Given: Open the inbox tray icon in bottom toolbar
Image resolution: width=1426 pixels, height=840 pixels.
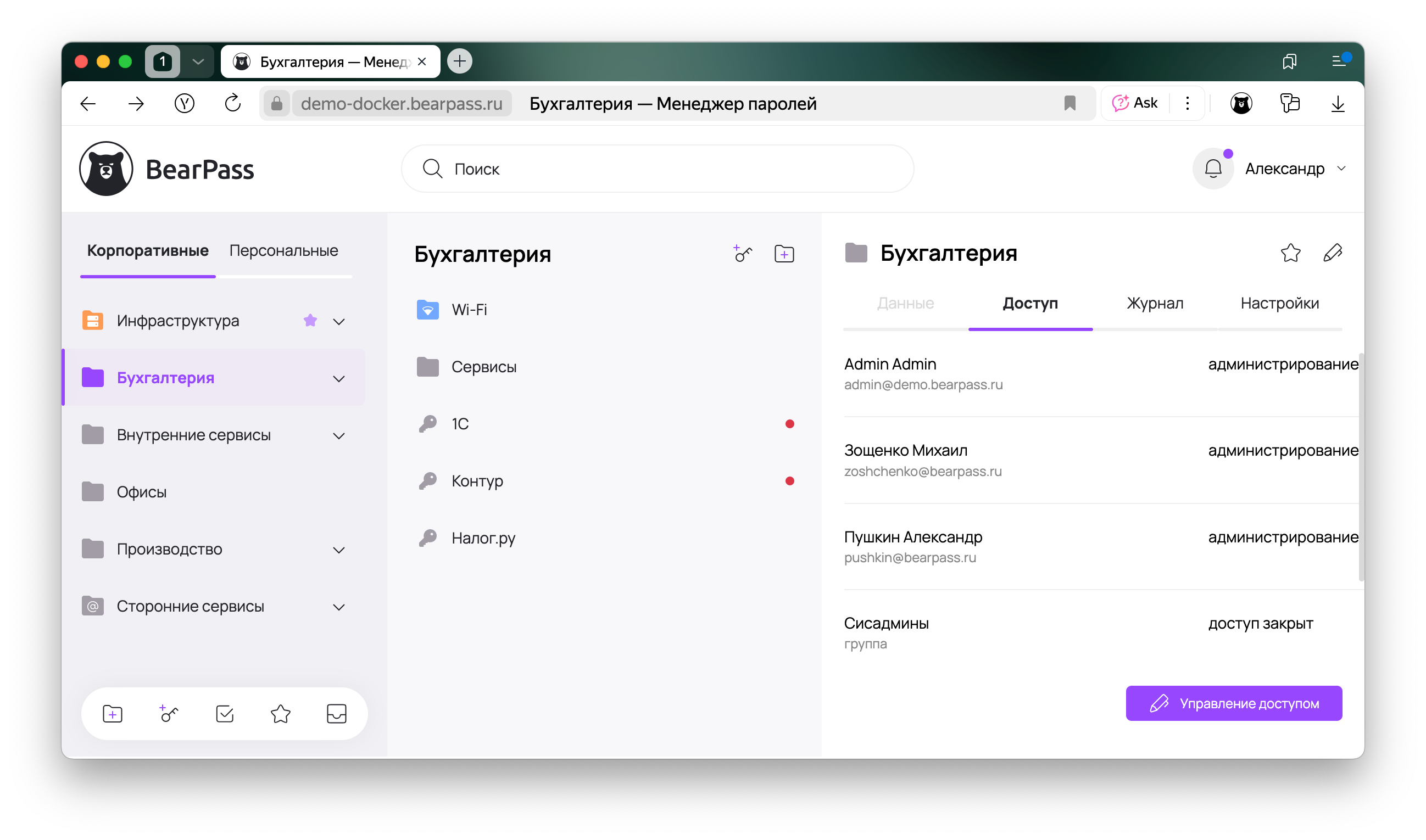Looking at the screenshot, I should click(x=336, y=714).
